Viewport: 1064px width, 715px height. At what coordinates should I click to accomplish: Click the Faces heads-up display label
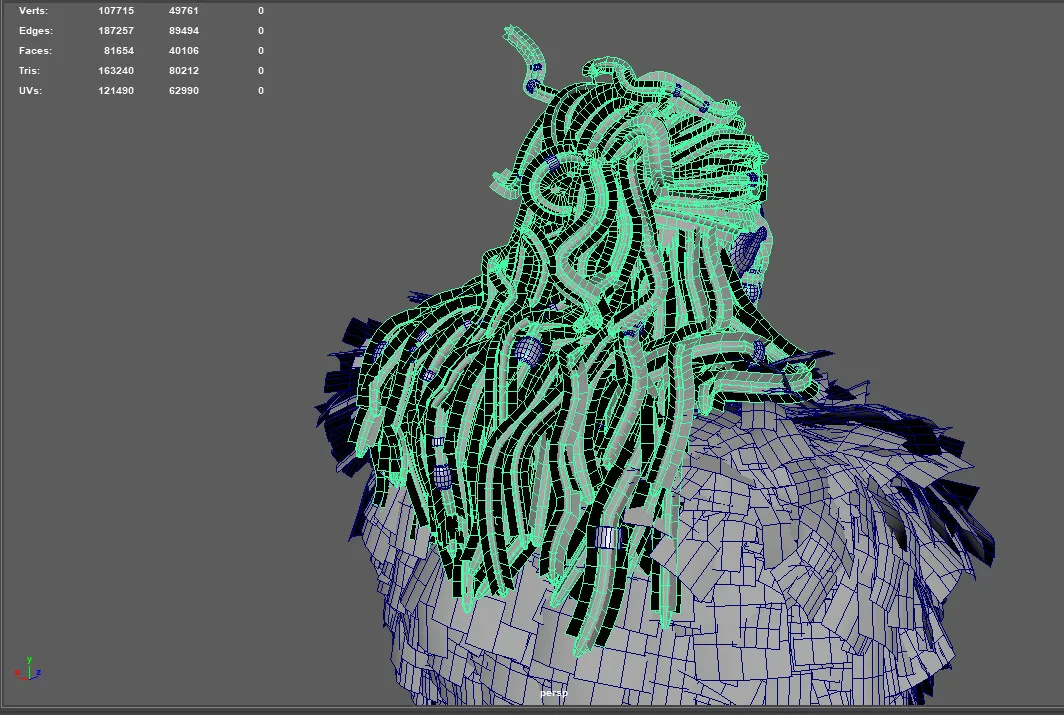click(x=34, y=50)
